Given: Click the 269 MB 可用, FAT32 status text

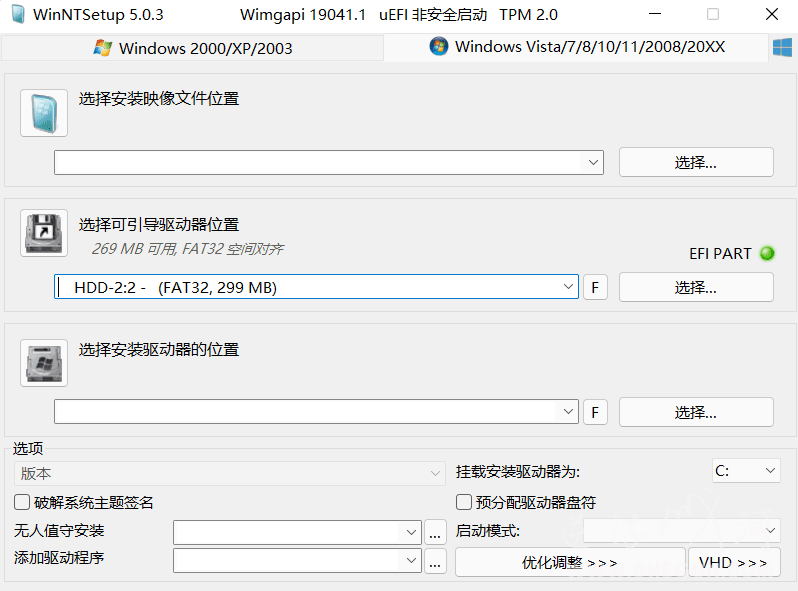Looking at the screenshot, I should (x=187, y=248).
